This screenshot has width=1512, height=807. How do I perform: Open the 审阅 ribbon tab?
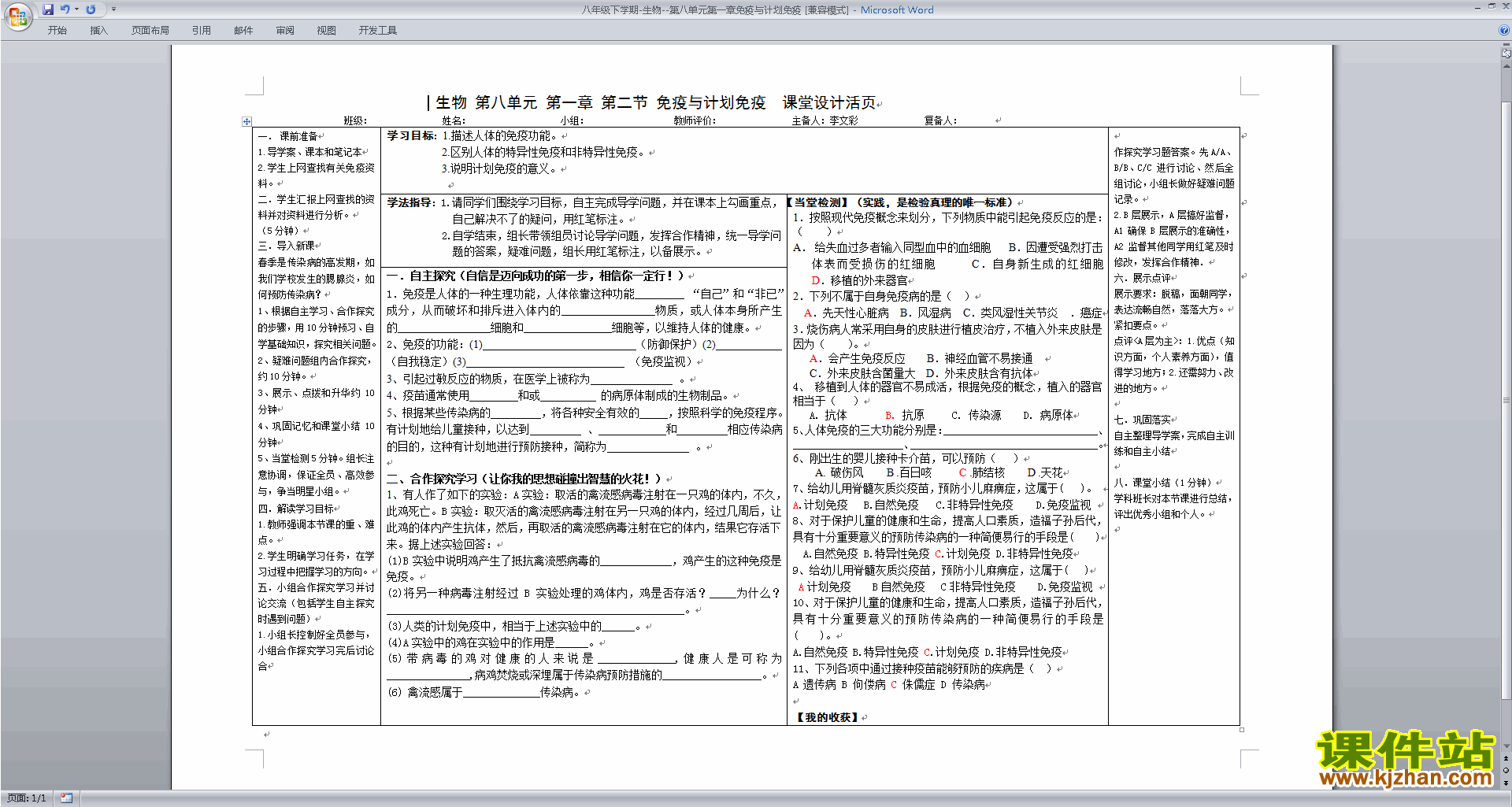point(285,31)
